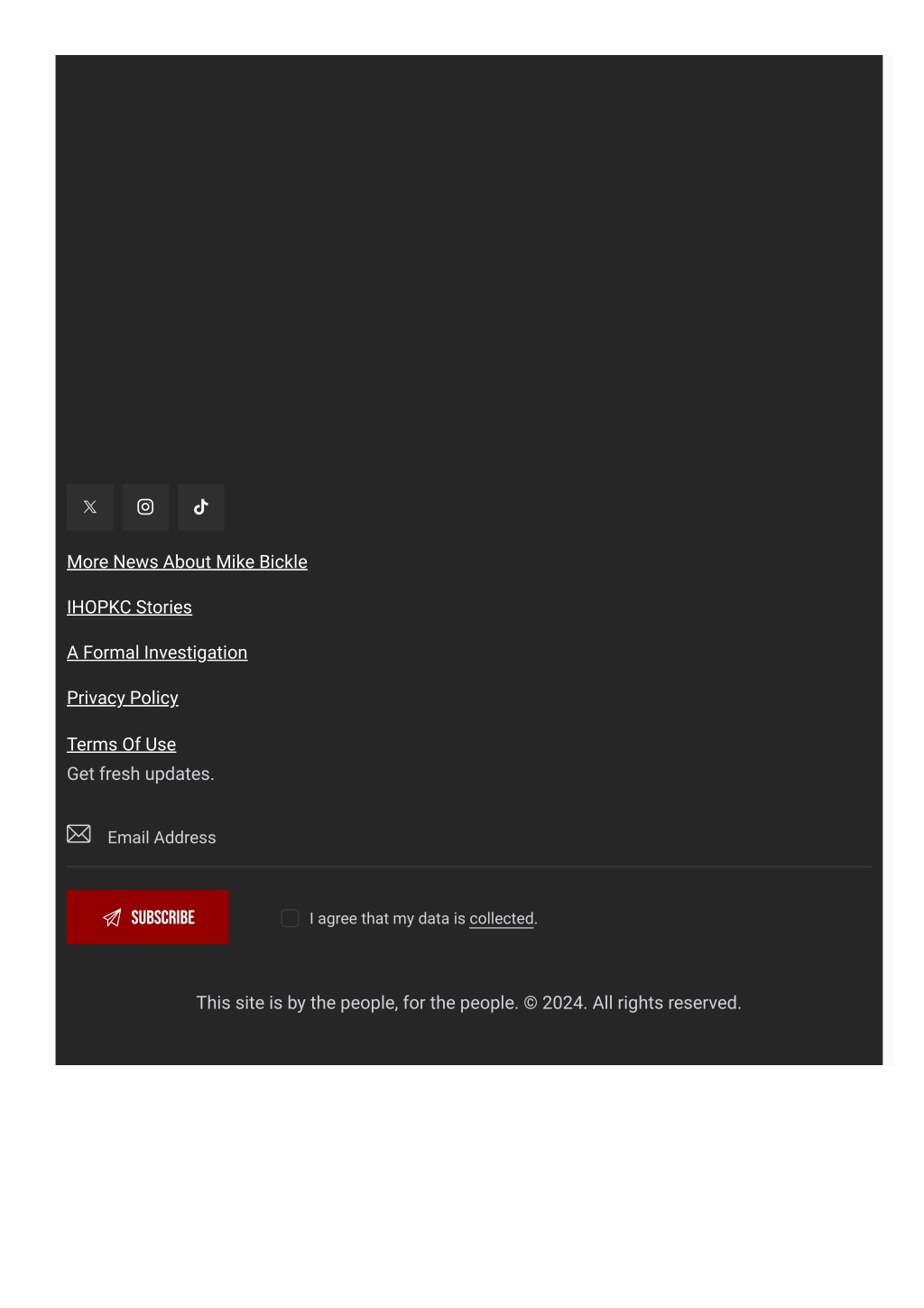Open the TikTok social icon

pos(201,507)
